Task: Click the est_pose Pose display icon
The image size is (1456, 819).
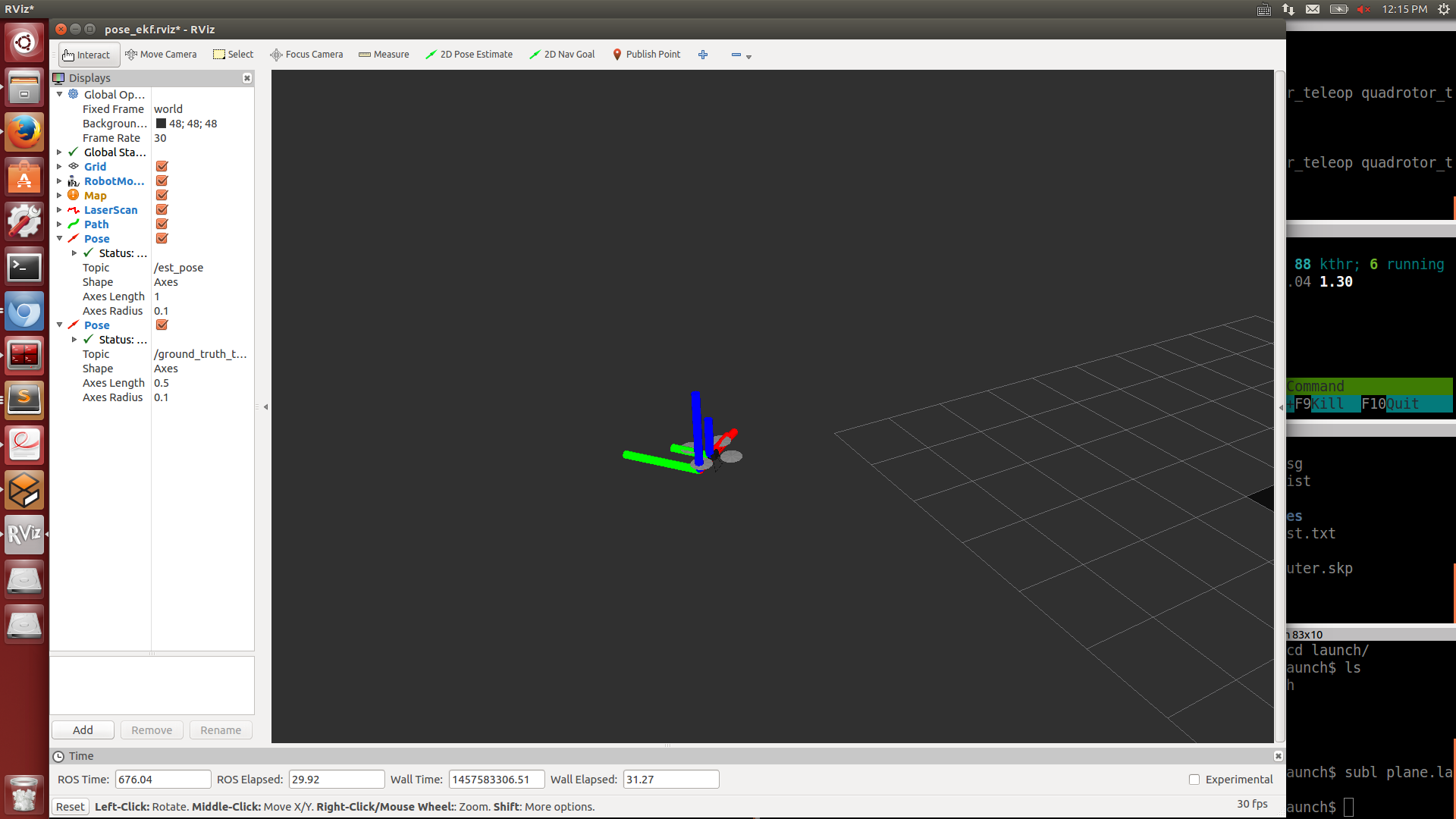Action: (74, 238)
